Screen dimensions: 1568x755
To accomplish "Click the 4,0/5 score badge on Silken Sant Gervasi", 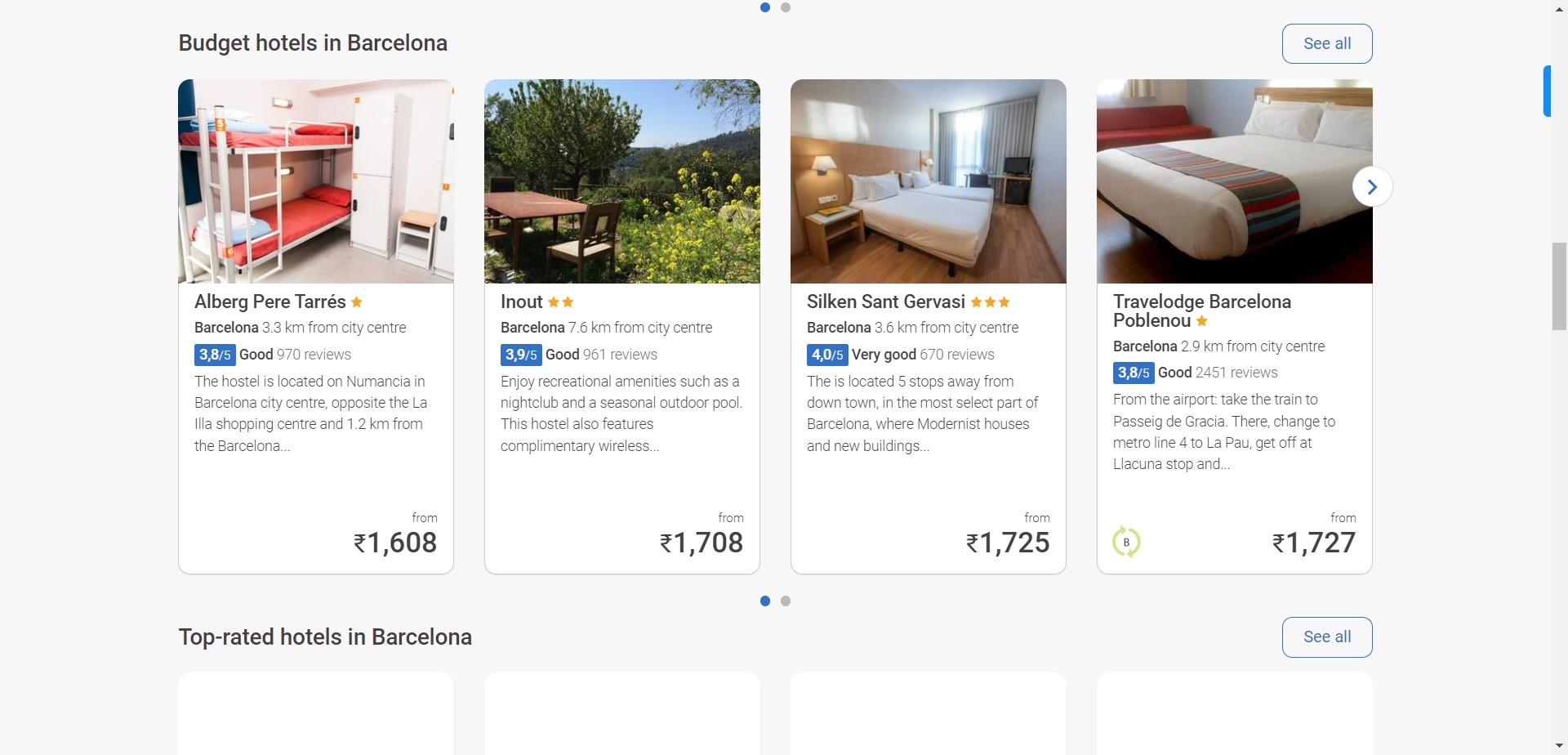I will pos(827,355).
